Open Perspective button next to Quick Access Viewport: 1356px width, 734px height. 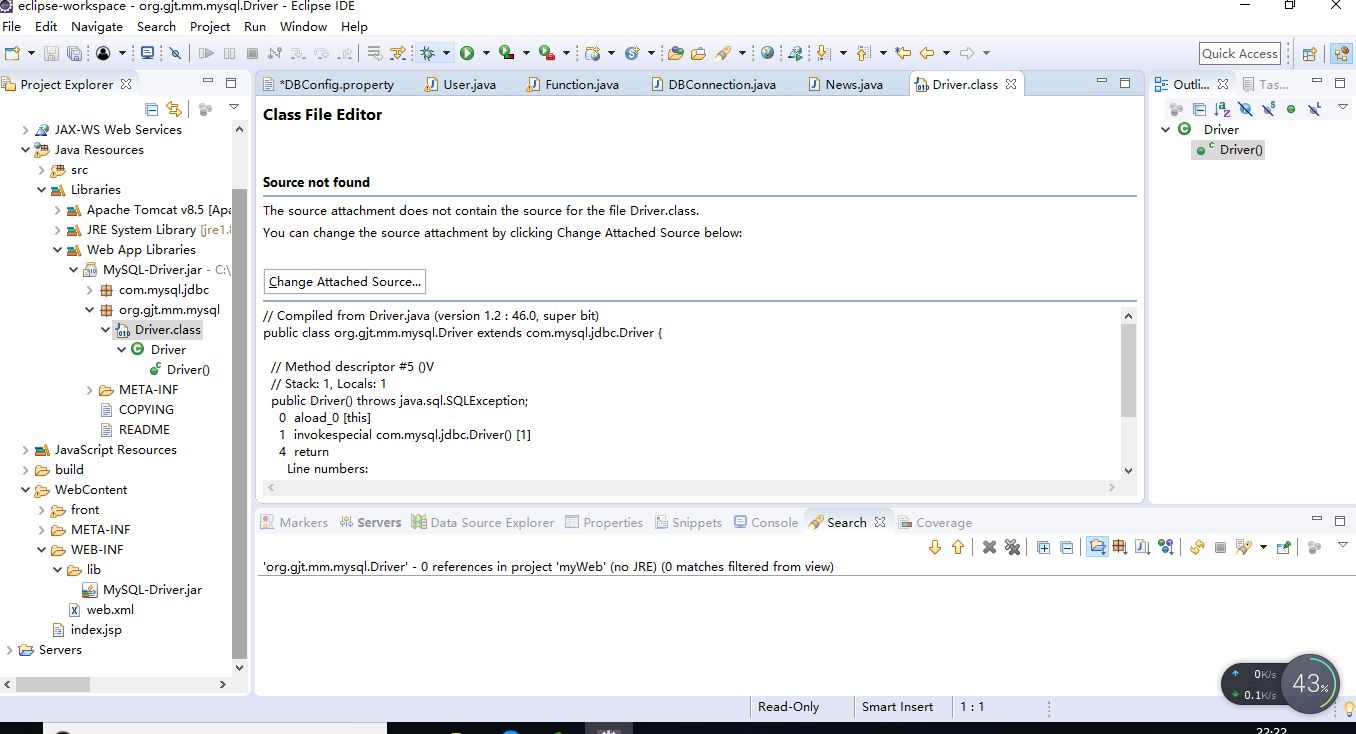1310,54
